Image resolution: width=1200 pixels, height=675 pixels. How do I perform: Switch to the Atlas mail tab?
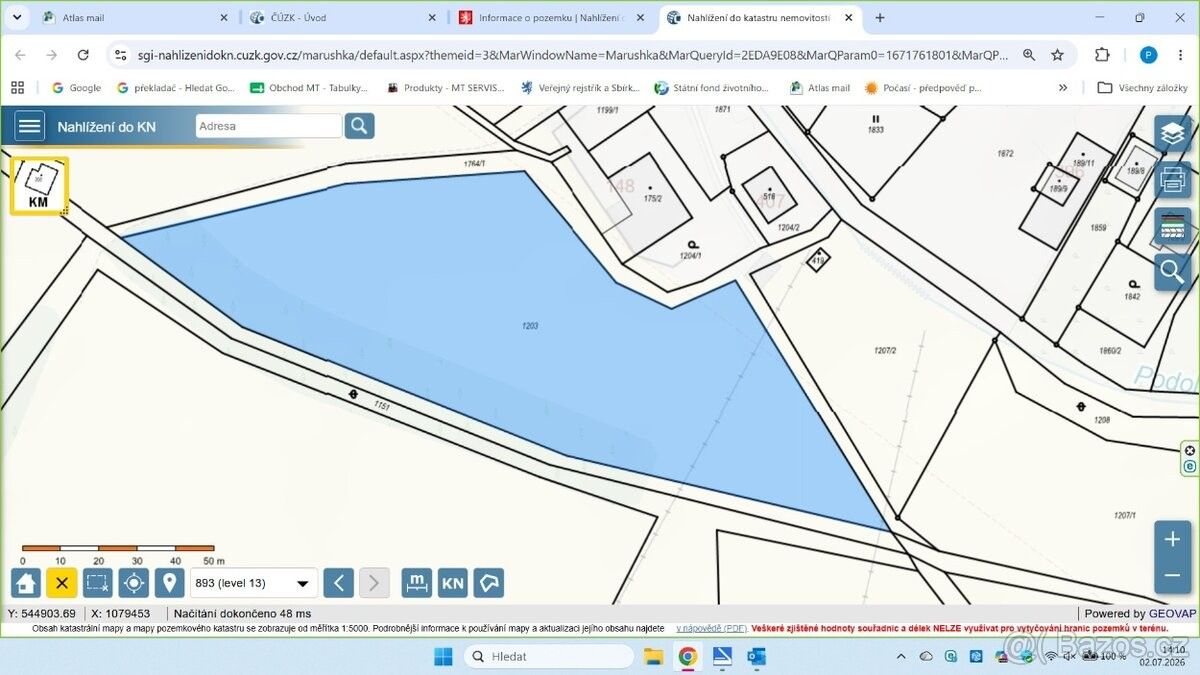[x=135, y=17]
